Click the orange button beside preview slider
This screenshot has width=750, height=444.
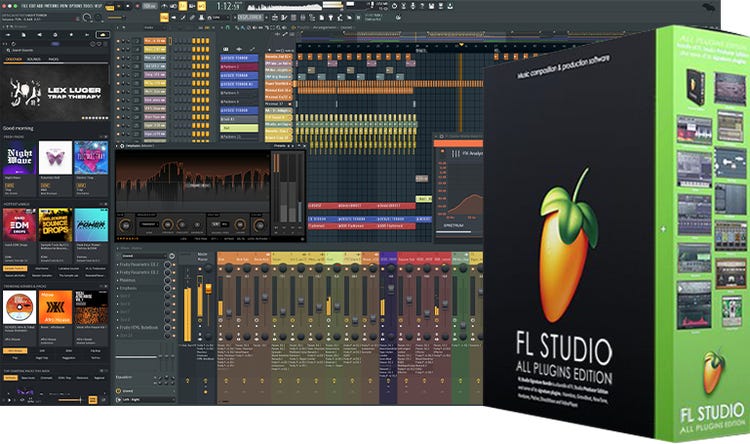(93, 399)
